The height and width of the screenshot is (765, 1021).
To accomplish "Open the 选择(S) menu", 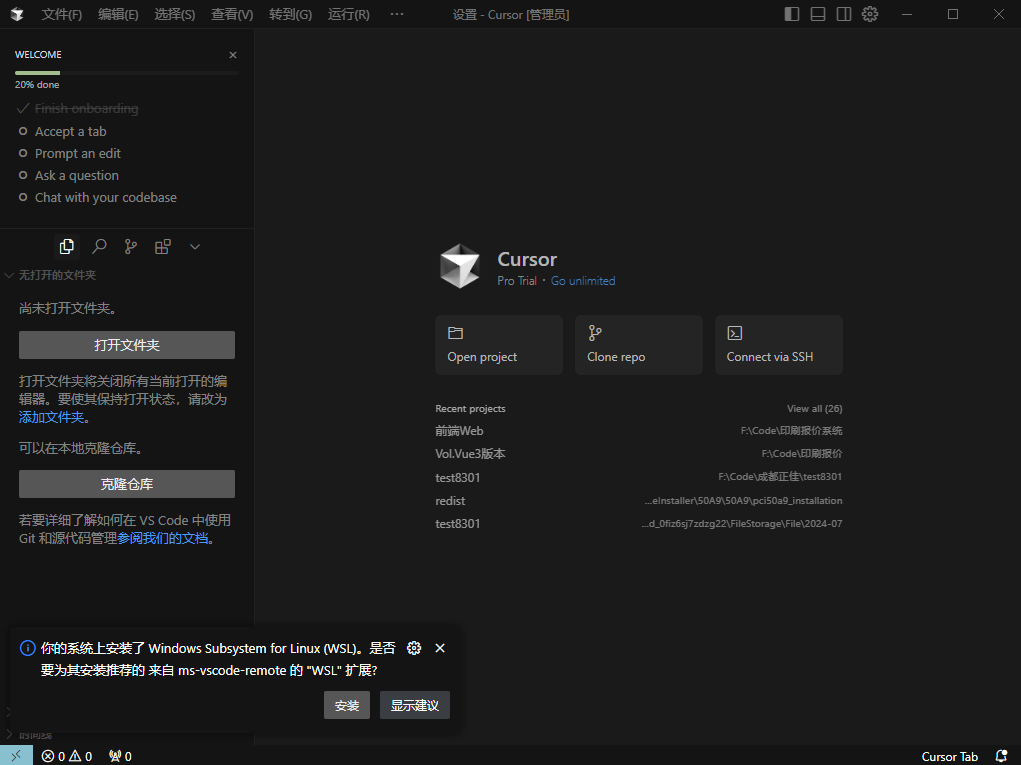I will click(175, 14).
